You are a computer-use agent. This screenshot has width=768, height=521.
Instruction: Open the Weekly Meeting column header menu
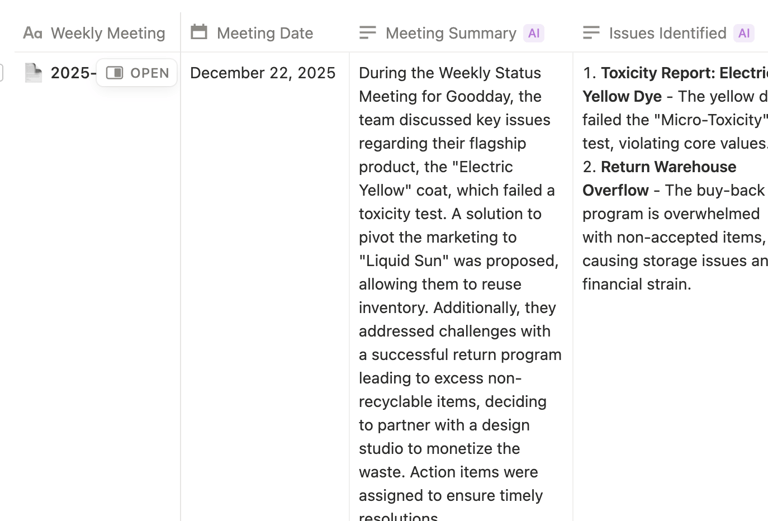(x=107, y=33)
